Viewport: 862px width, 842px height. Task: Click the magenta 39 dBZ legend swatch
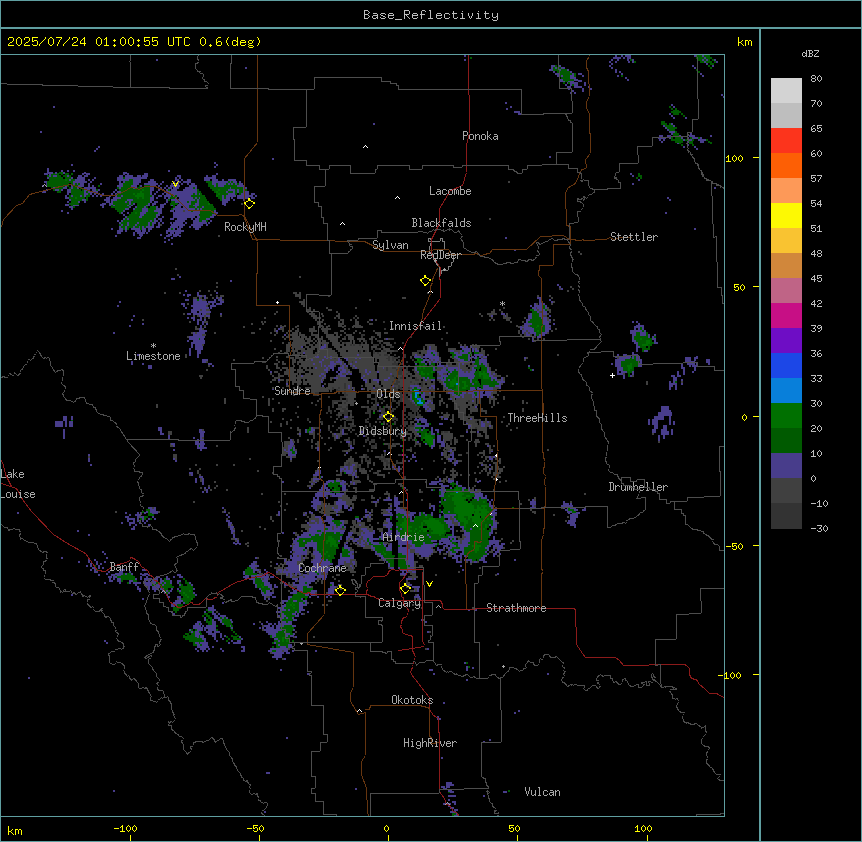tap(786, 315)
